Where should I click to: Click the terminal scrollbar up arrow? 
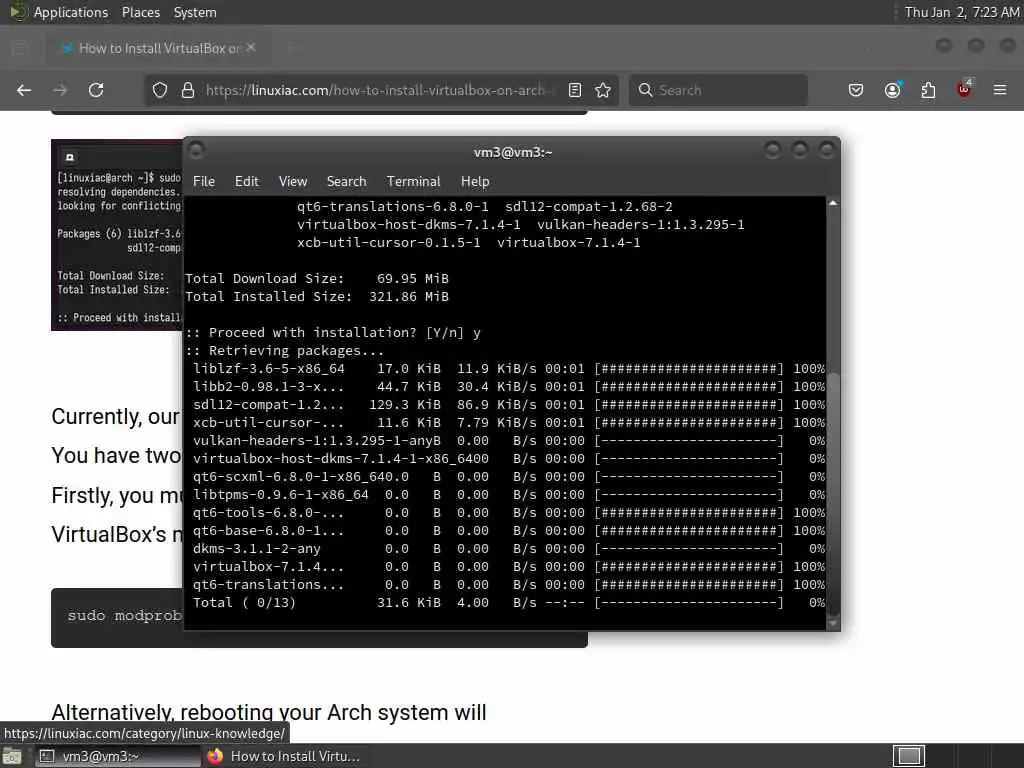click(x=833, y=204)
